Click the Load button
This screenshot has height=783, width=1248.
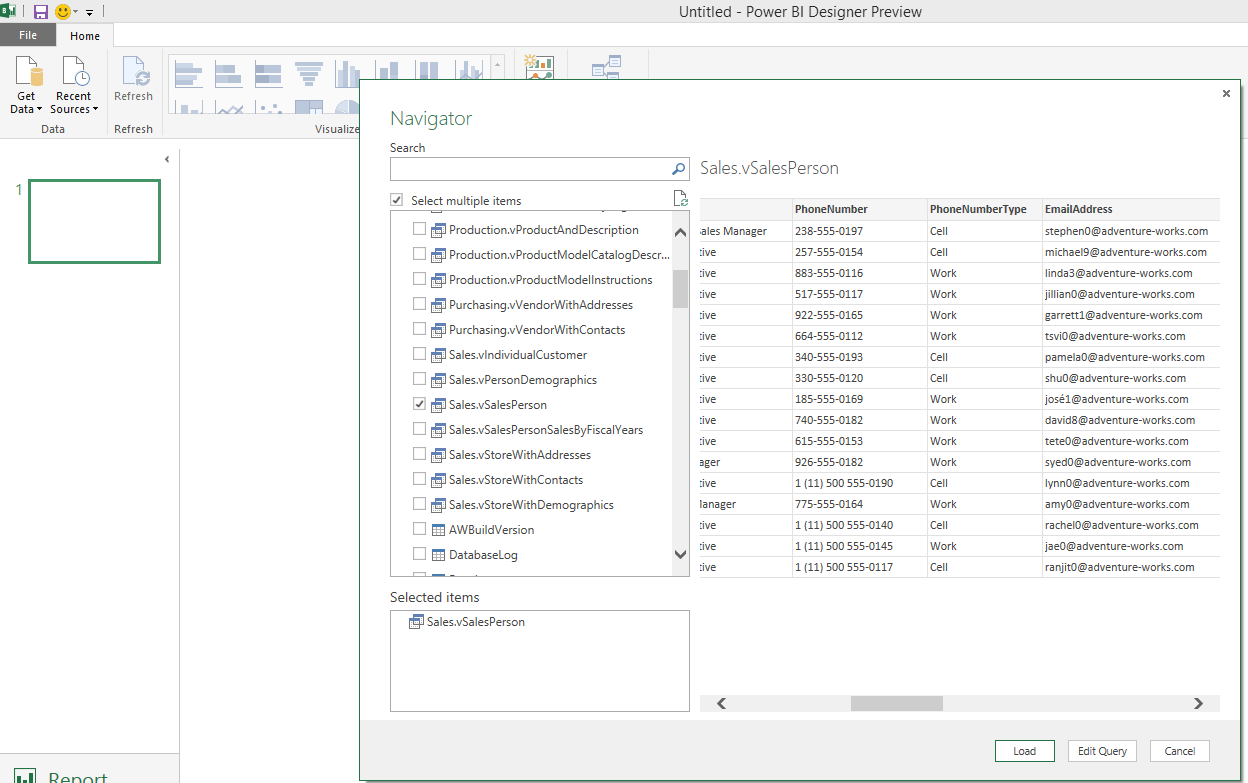coord(1024,751)
